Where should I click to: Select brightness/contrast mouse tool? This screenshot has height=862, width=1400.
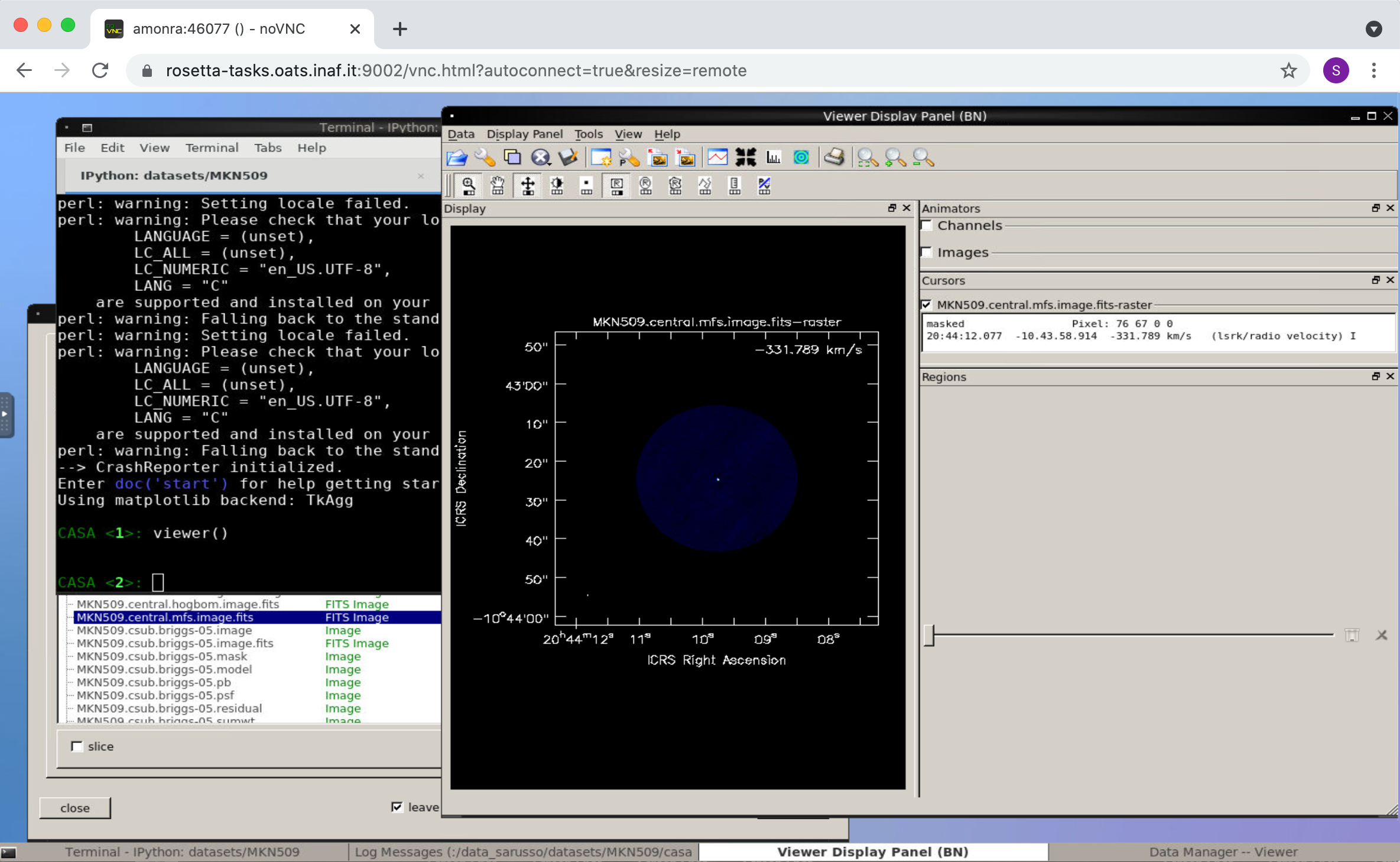[x=557, y=186]
